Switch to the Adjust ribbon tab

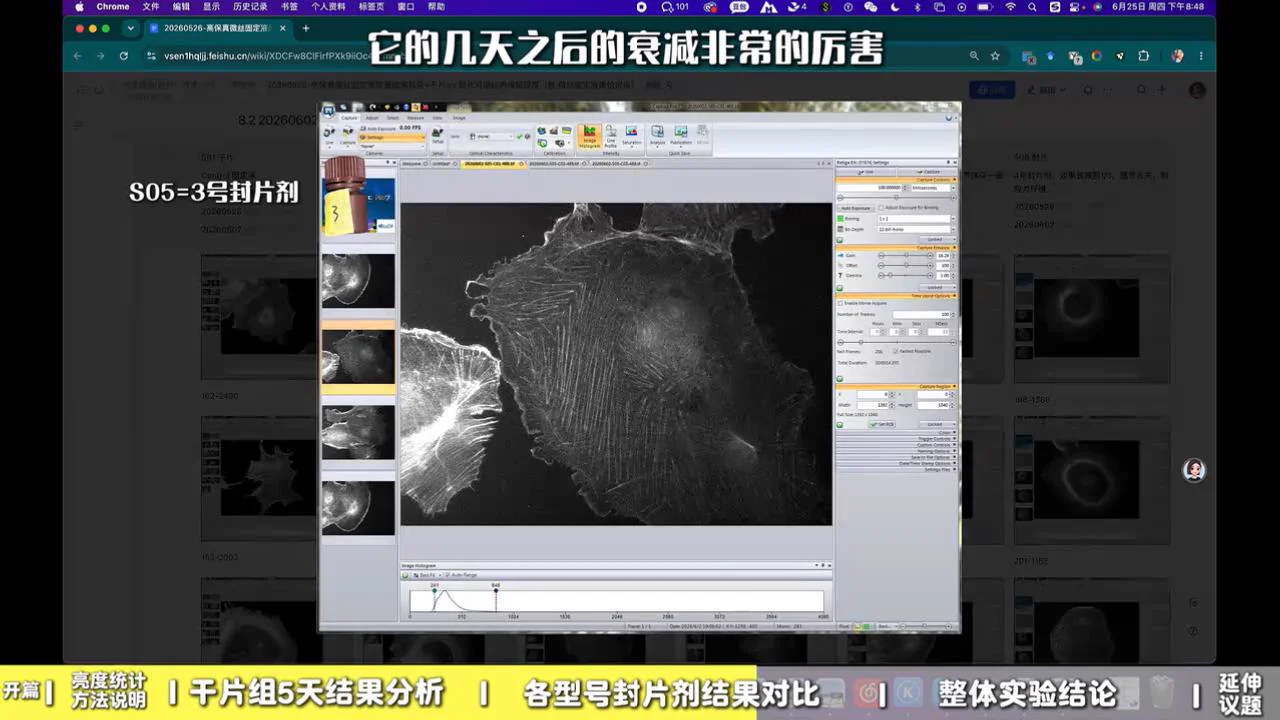coord(372,118)
